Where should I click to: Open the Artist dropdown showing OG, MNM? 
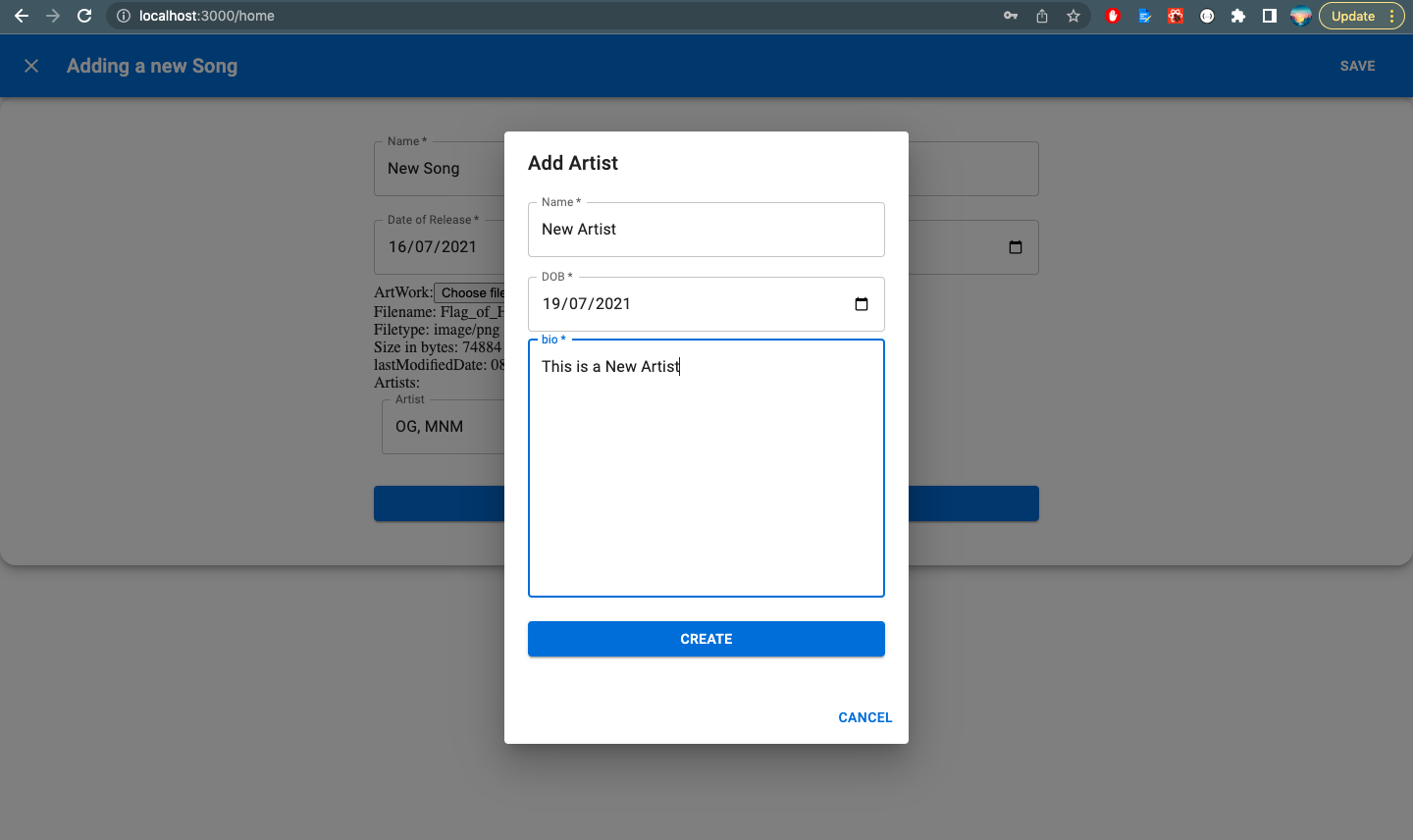(x=446, y=426)
